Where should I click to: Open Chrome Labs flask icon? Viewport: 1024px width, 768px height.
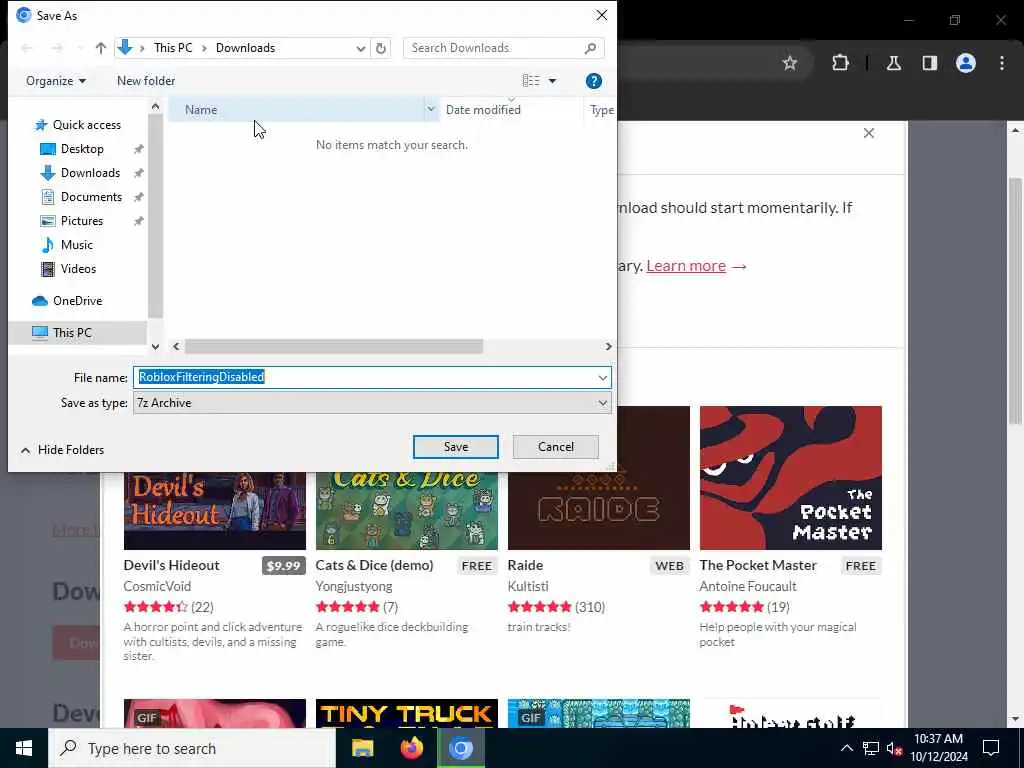(894, 63)
